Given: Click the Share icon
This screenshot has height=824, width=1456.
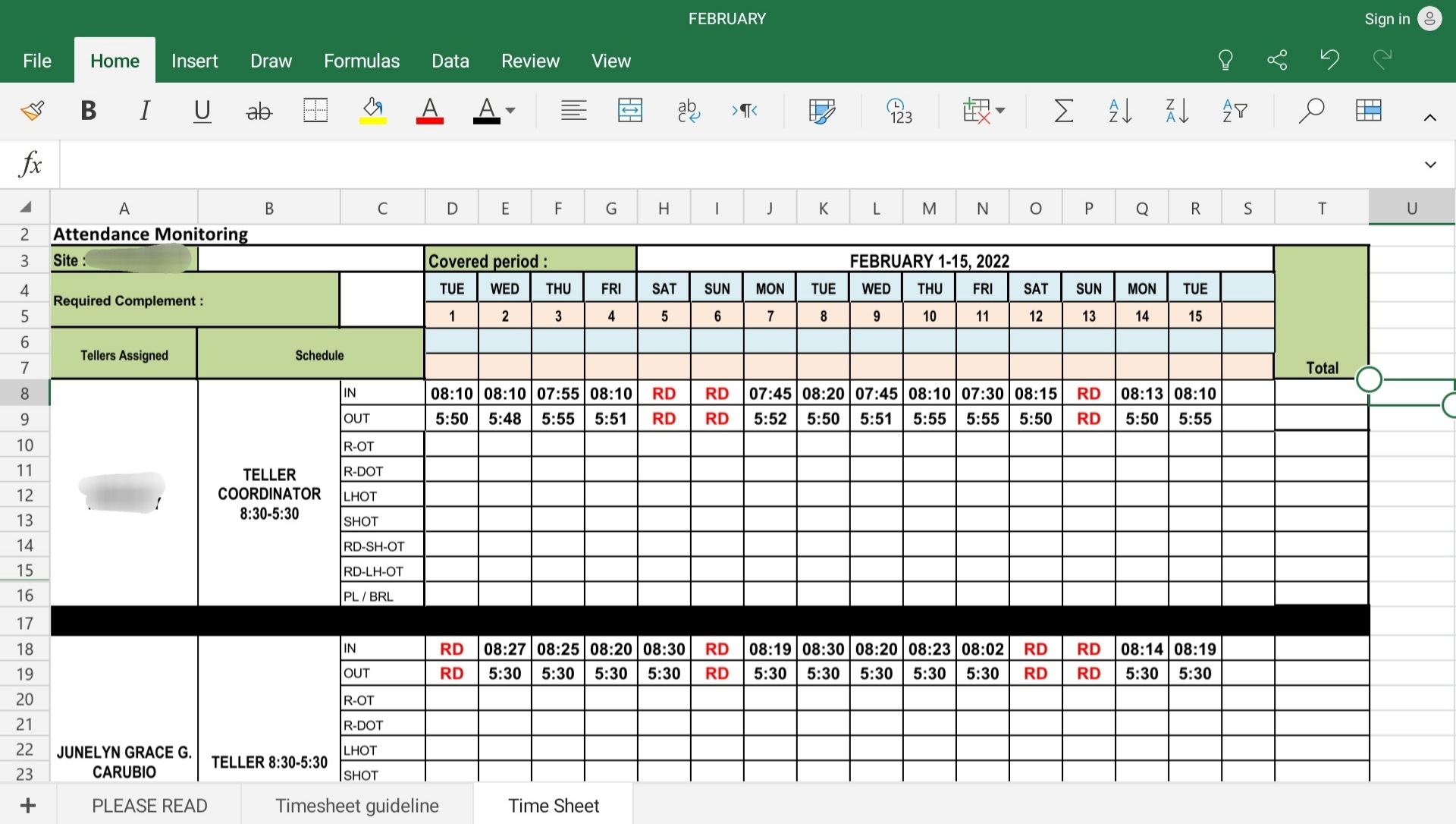Looking at the screenshot, I should point(1277,60).
